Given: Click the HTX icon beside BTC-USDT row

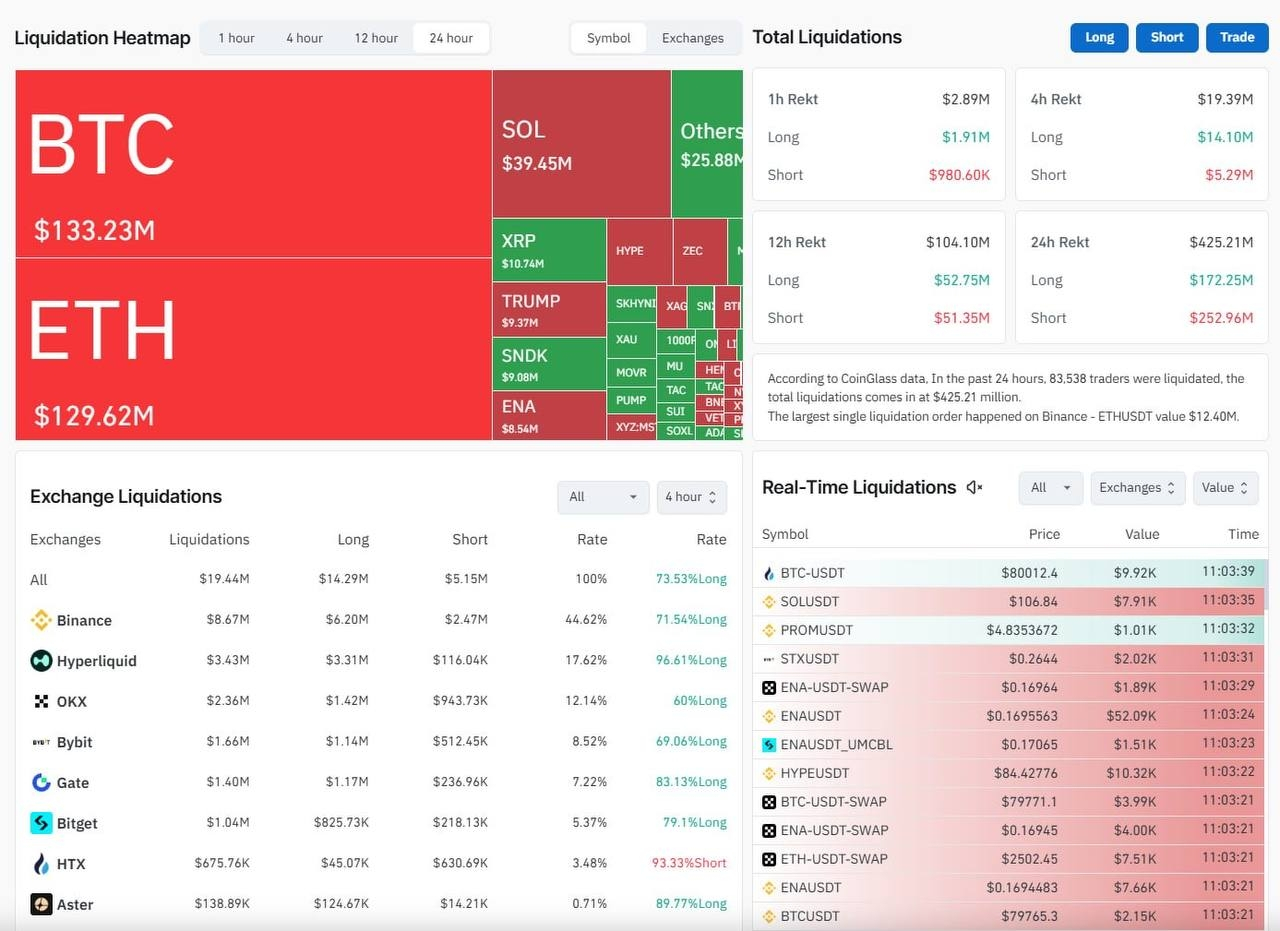Looking at the screenshot, I should point(769,573).
